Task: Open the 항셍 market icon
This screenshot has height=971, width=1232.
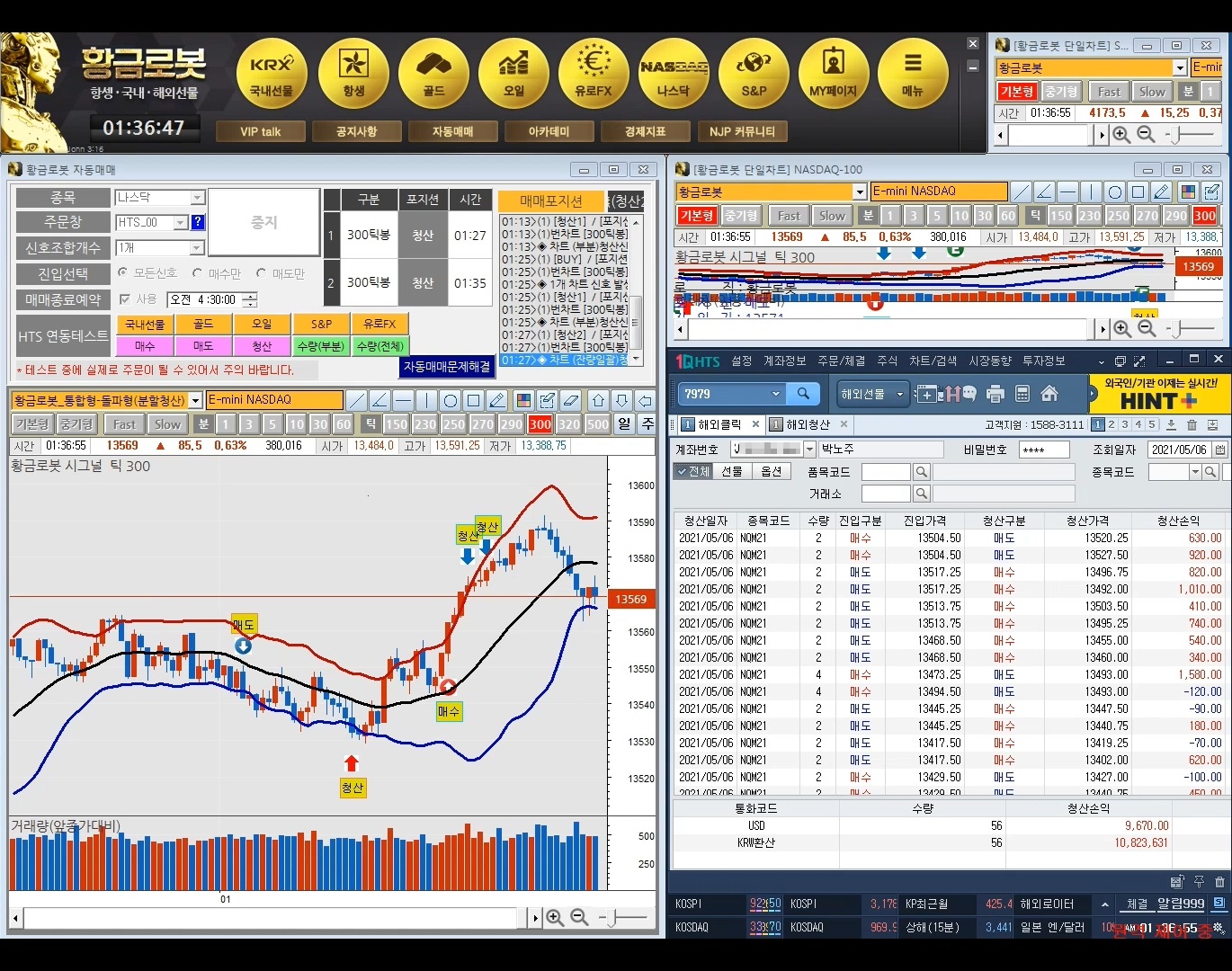Action: pyautogui.click(x=353, y=75)
